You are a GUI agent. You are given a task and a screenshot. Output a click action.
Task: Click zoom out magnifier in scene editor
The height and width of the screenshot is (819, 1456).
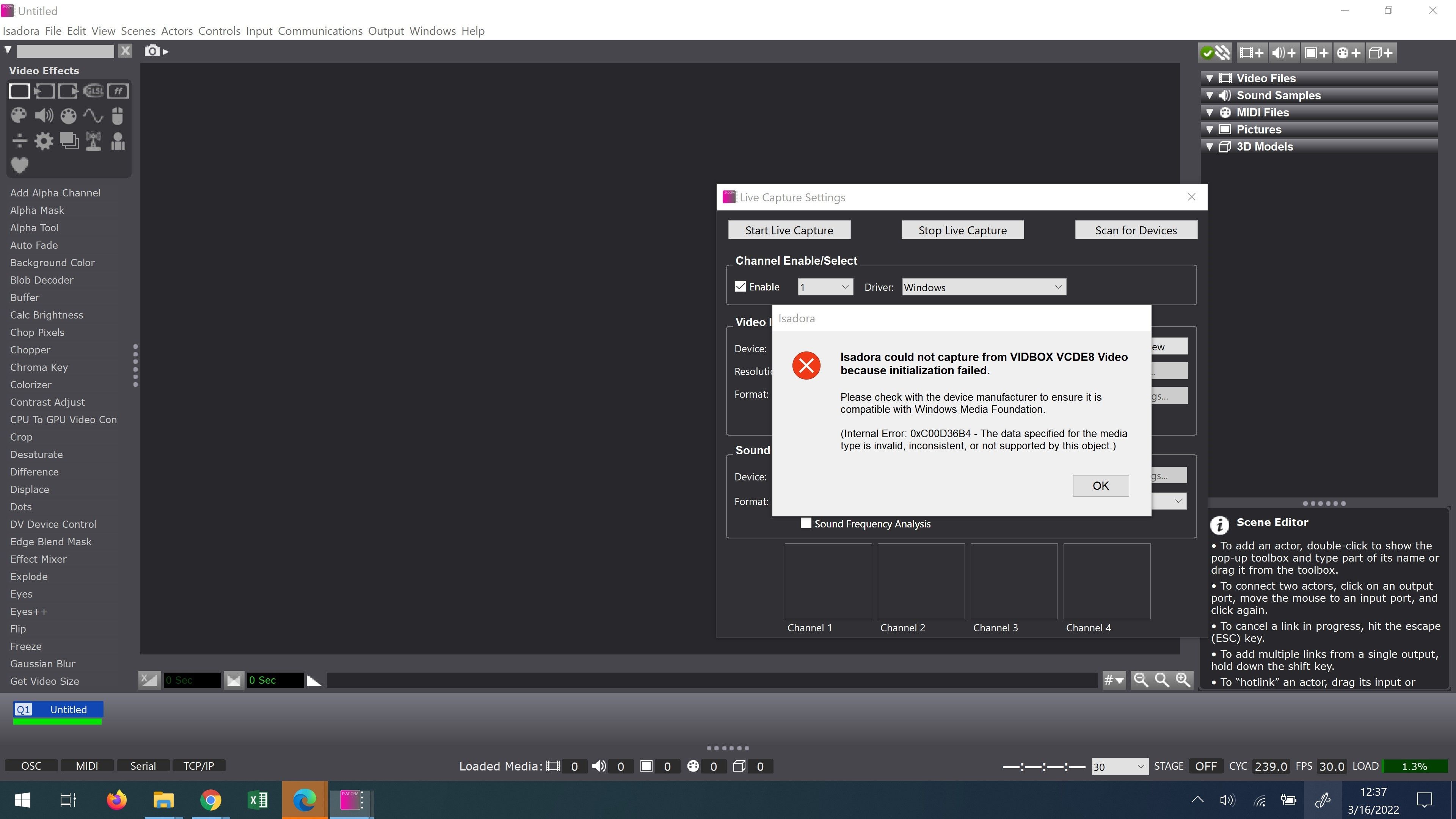point(1141,679)
